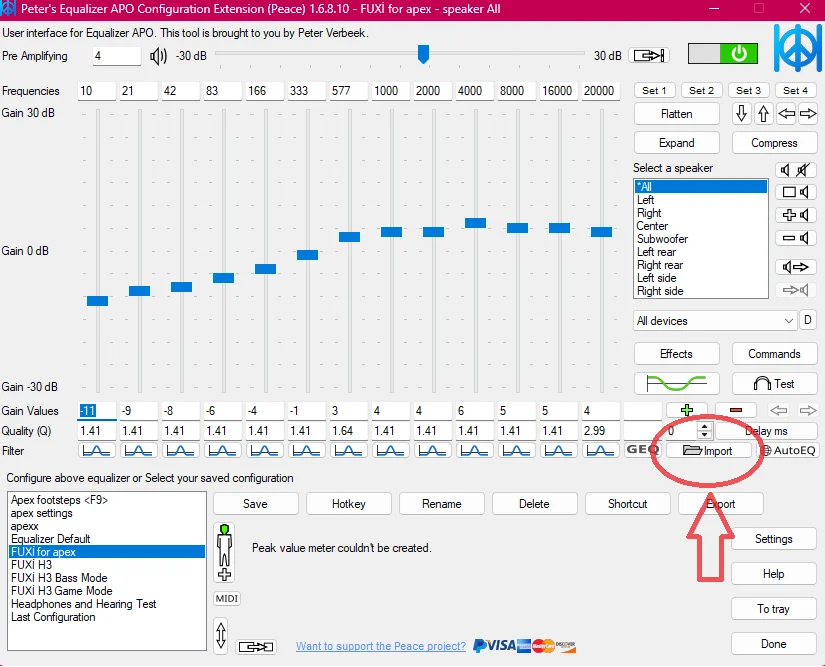Screen dimensions: 825x667
Task: Click the shift down arrow icon
Action: pyautogui.click(x=741, y=114)
